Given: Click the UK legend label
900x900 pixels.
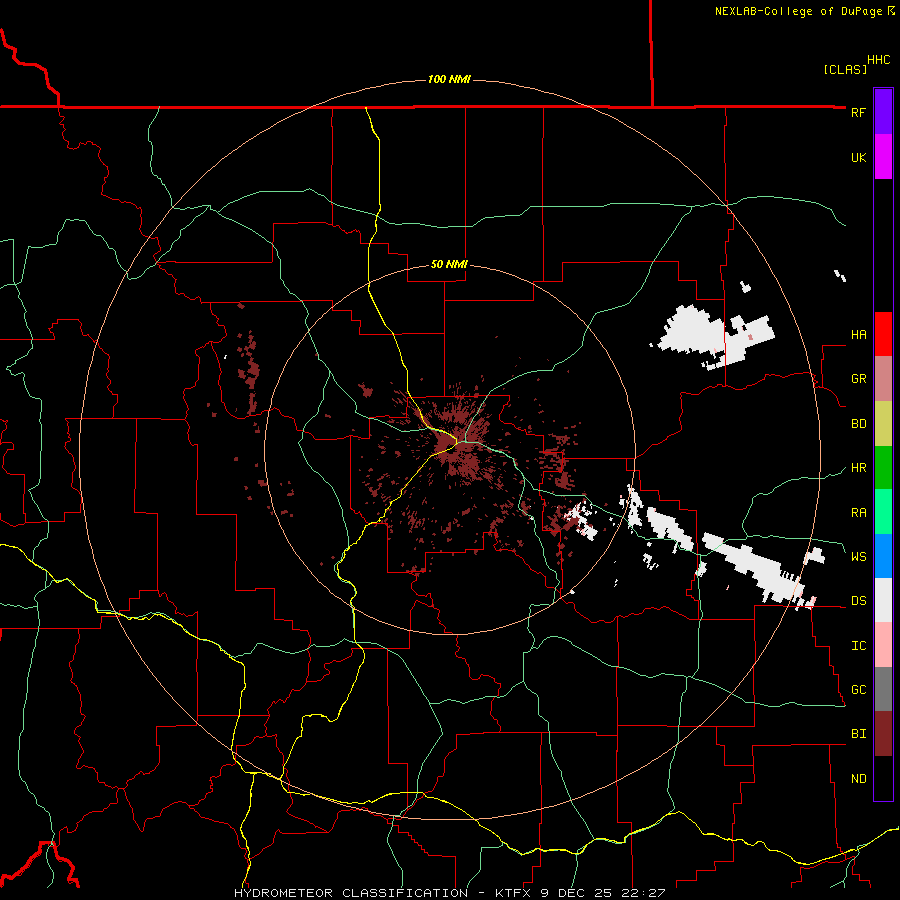Looking at the screenshot, I should pos(858,158).
